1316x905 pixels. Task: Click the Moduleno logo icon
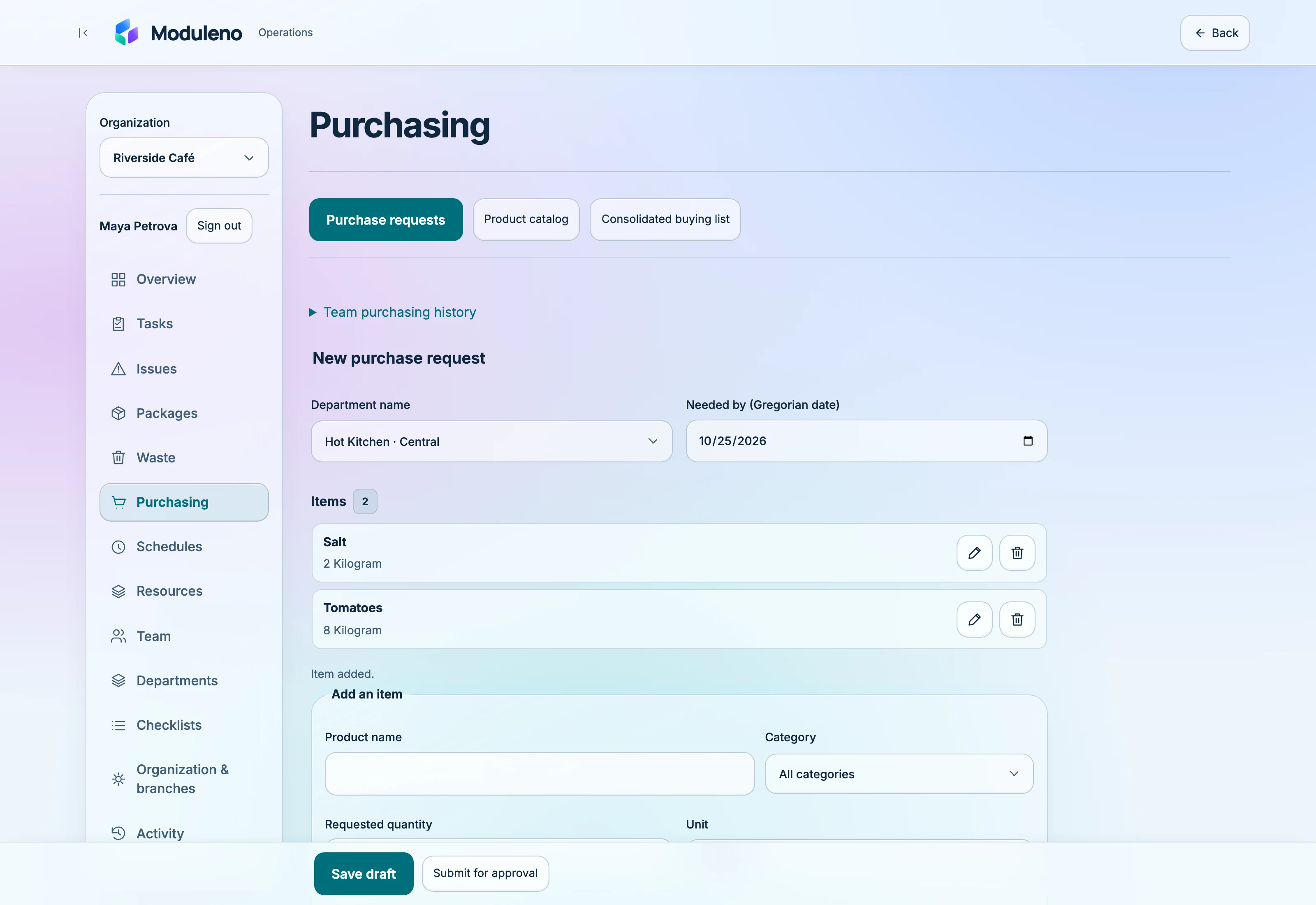click(x=126, y=32)
